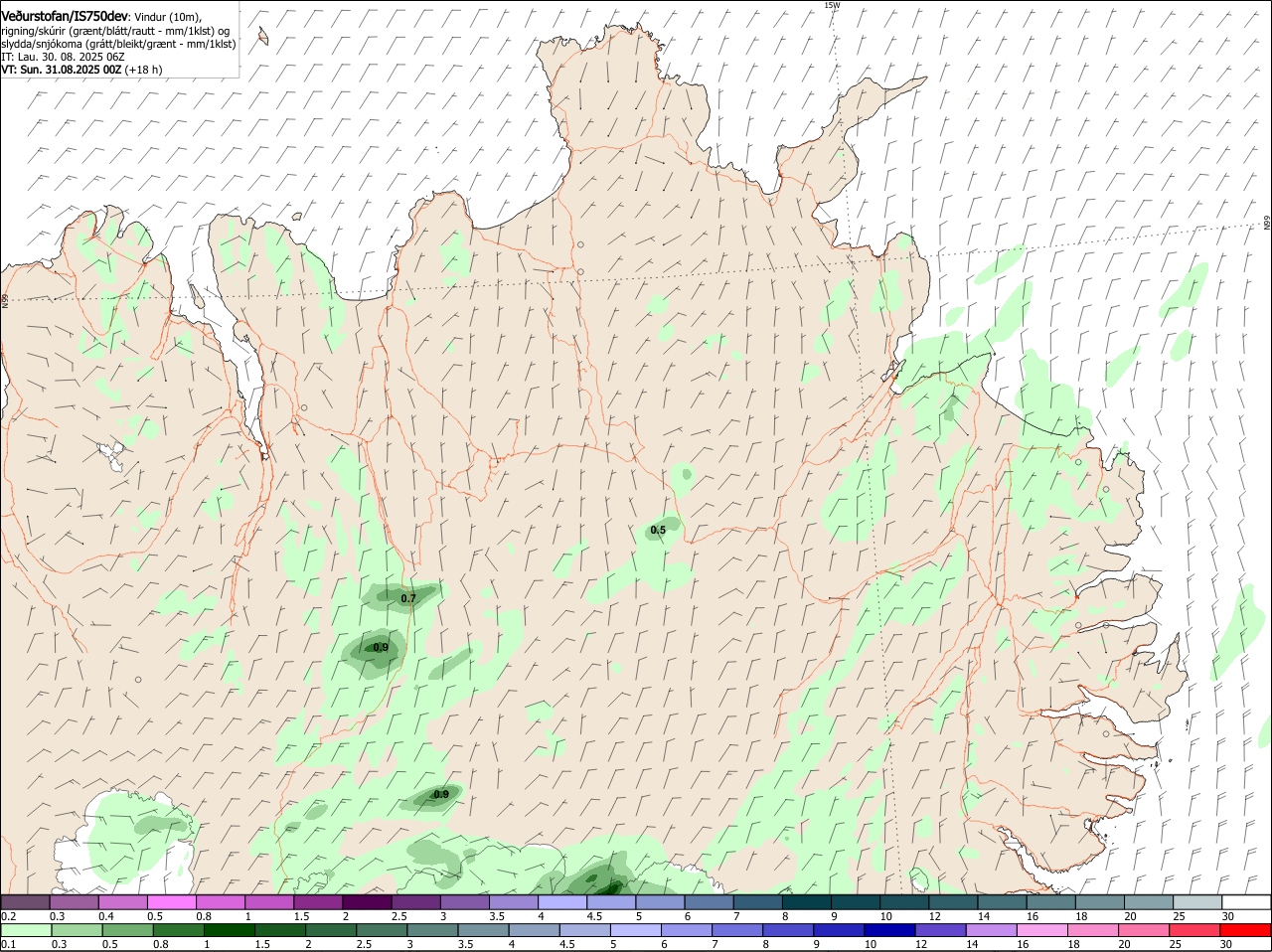Pick the 25 swatch in the upper legend row
Viewport: 1272px width, 952px height.
click(x=1198, y=901)
